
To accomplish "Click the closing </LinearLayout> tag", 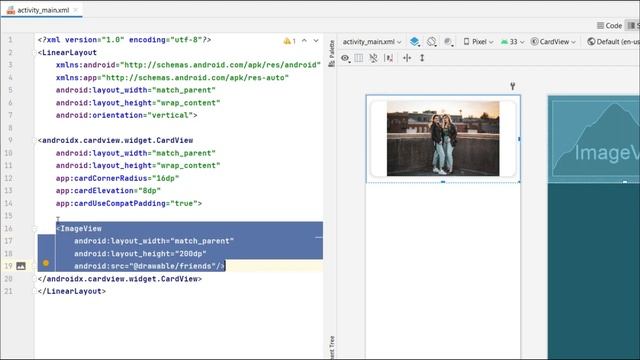I will click(72, 291).
